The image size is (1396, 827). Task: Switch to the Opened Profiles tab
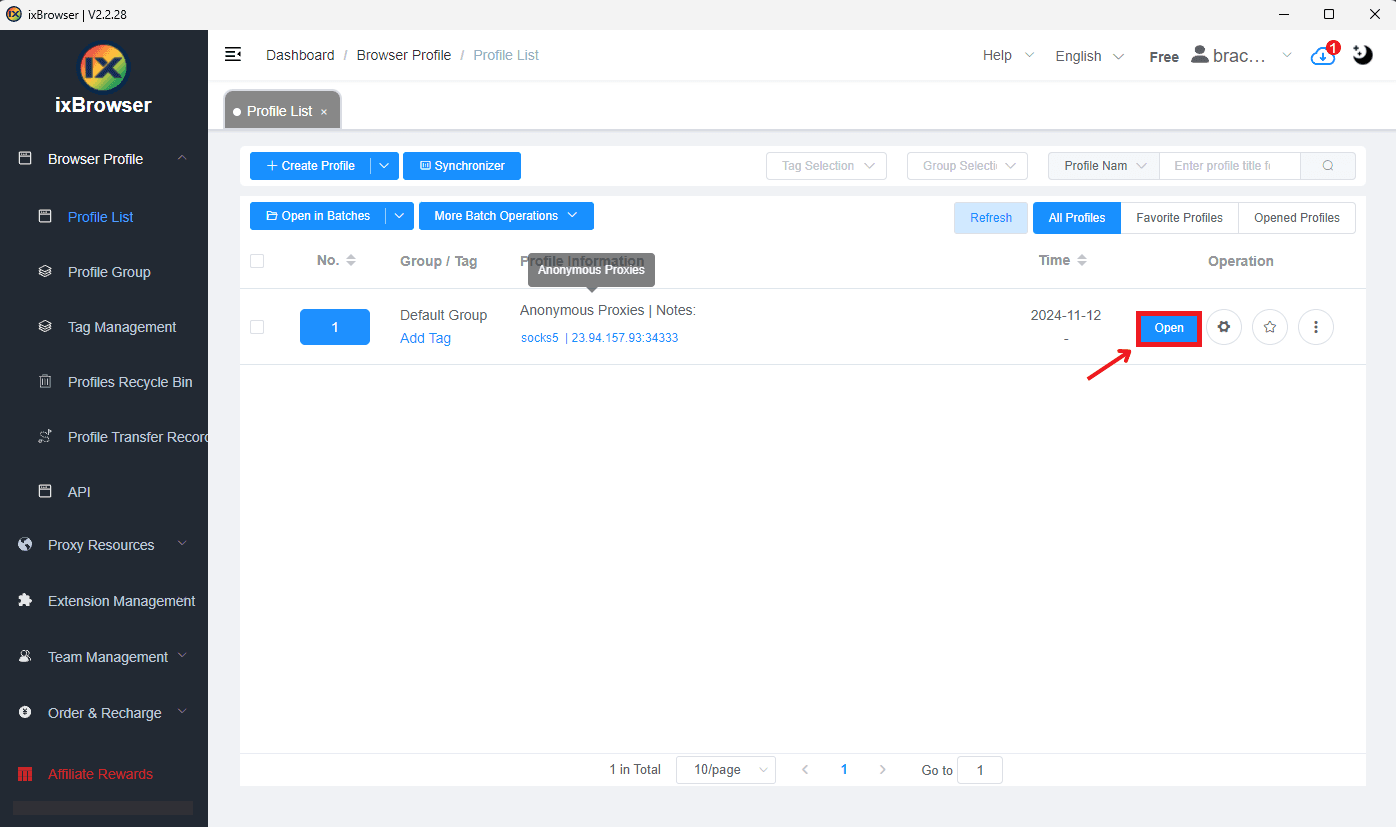1297,217
